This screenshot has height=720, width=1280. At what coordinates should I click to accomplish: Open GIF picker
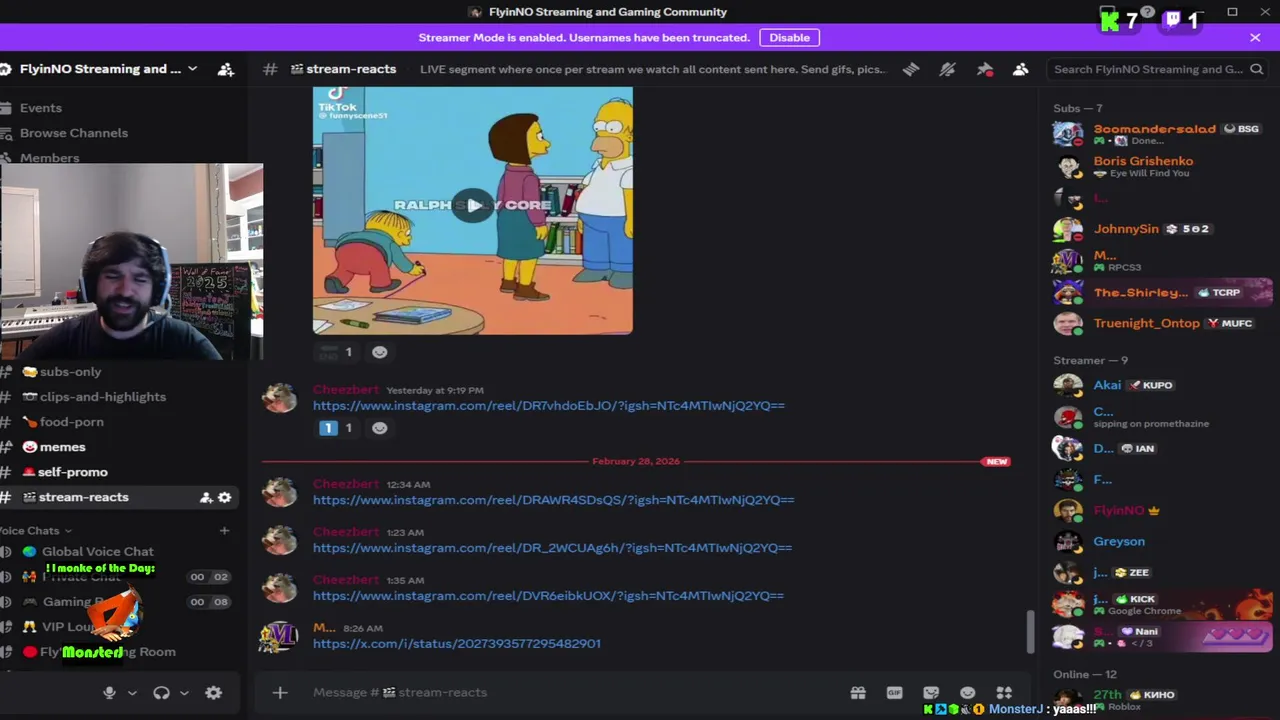[x=894, y=692]
